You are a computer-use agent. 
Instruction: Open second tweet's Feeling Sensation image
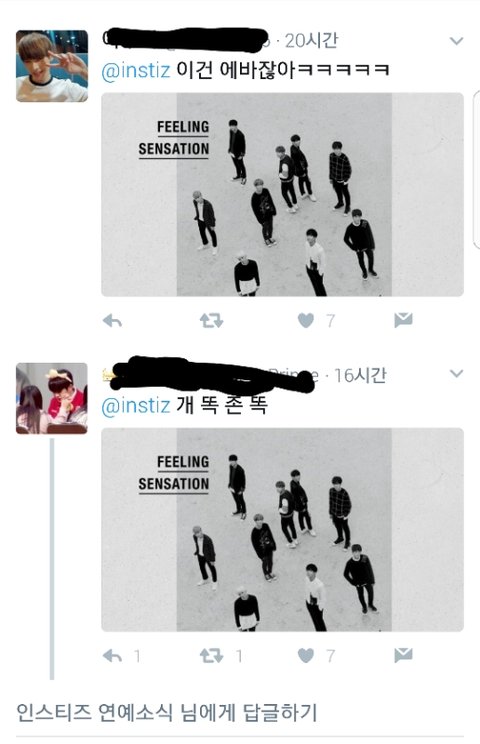click(283, 530)
